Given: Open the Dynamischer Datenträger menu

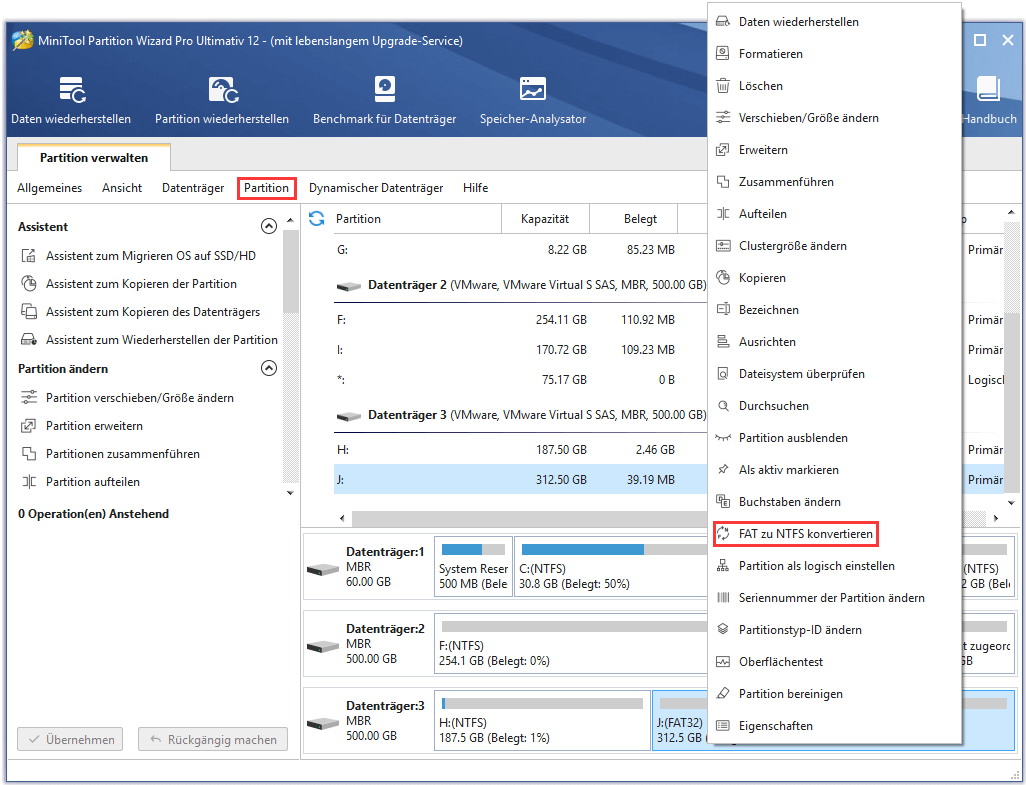Looking at the screenshot, I should tap(376, 188).
